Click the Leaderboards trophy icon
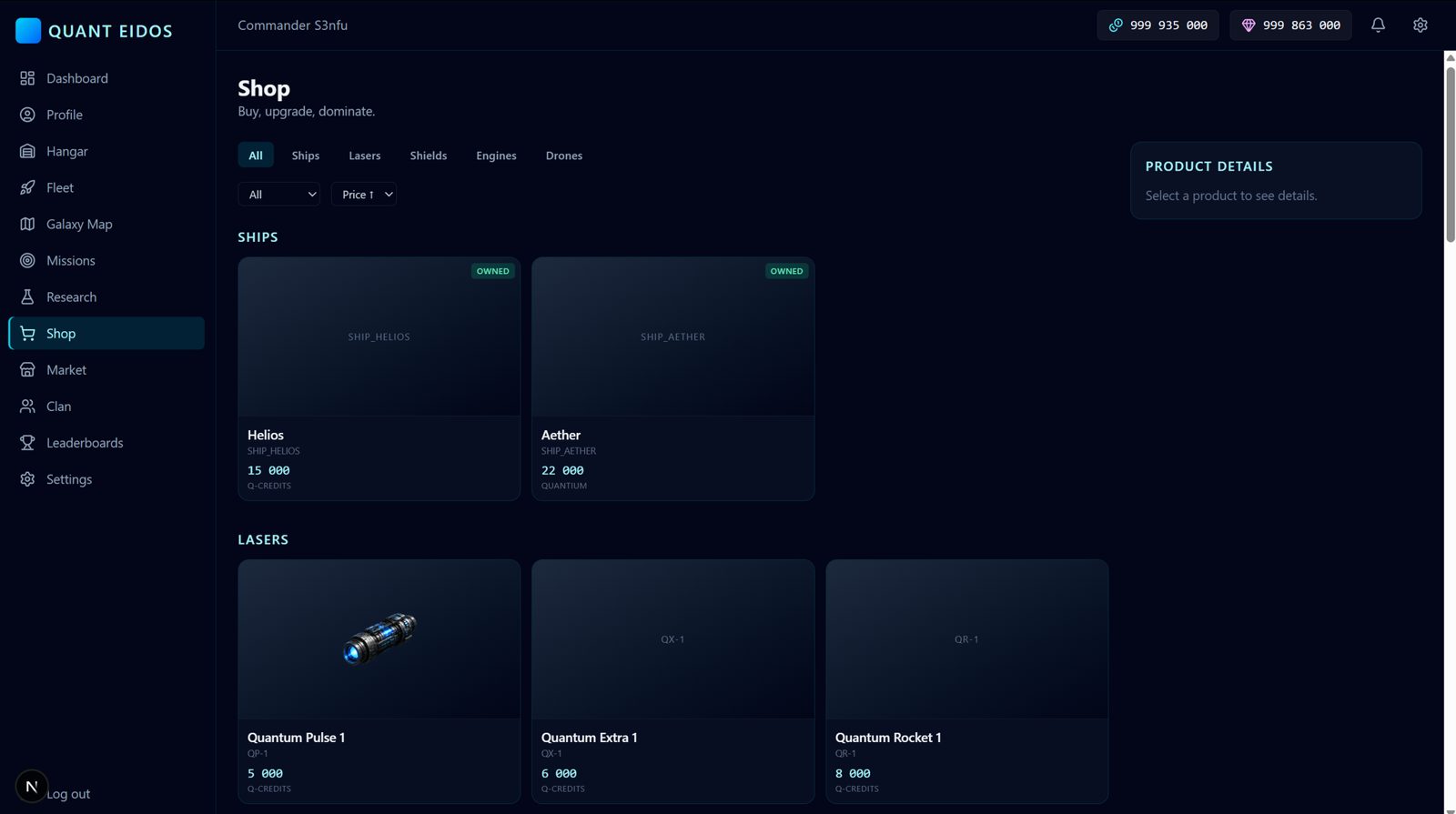This screenshot has width=1456, height=814. [27, 442]
